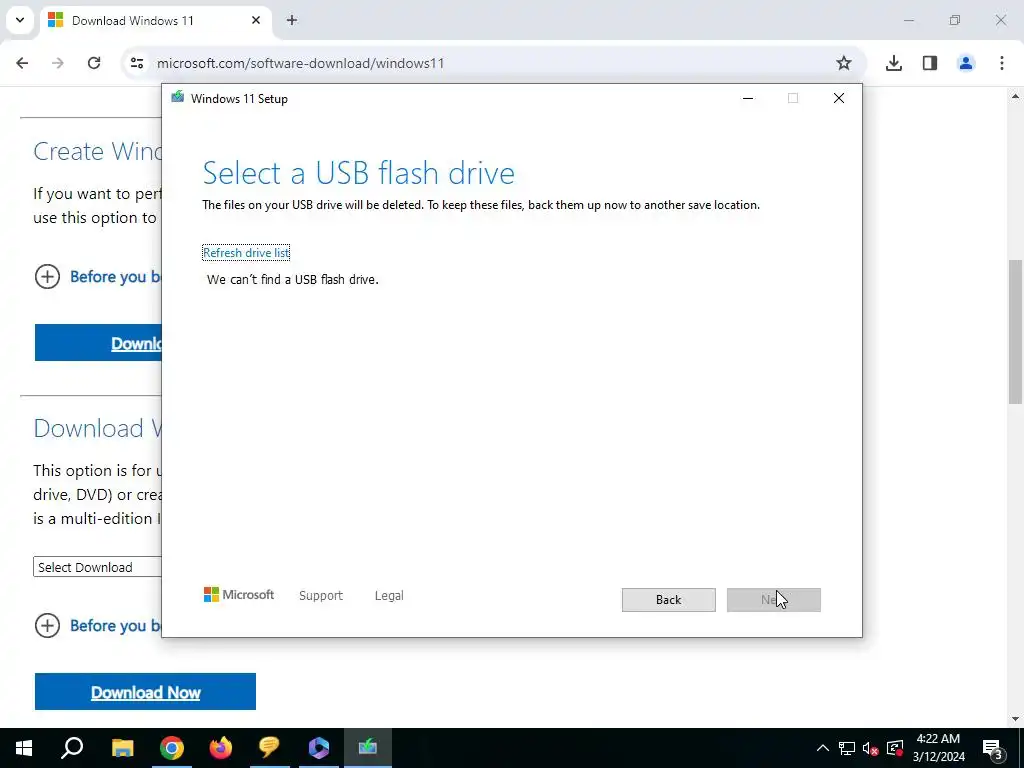This screenshot has width=1024, height=768.
Task: Click the muted volume tray icon
Action: 871,748
